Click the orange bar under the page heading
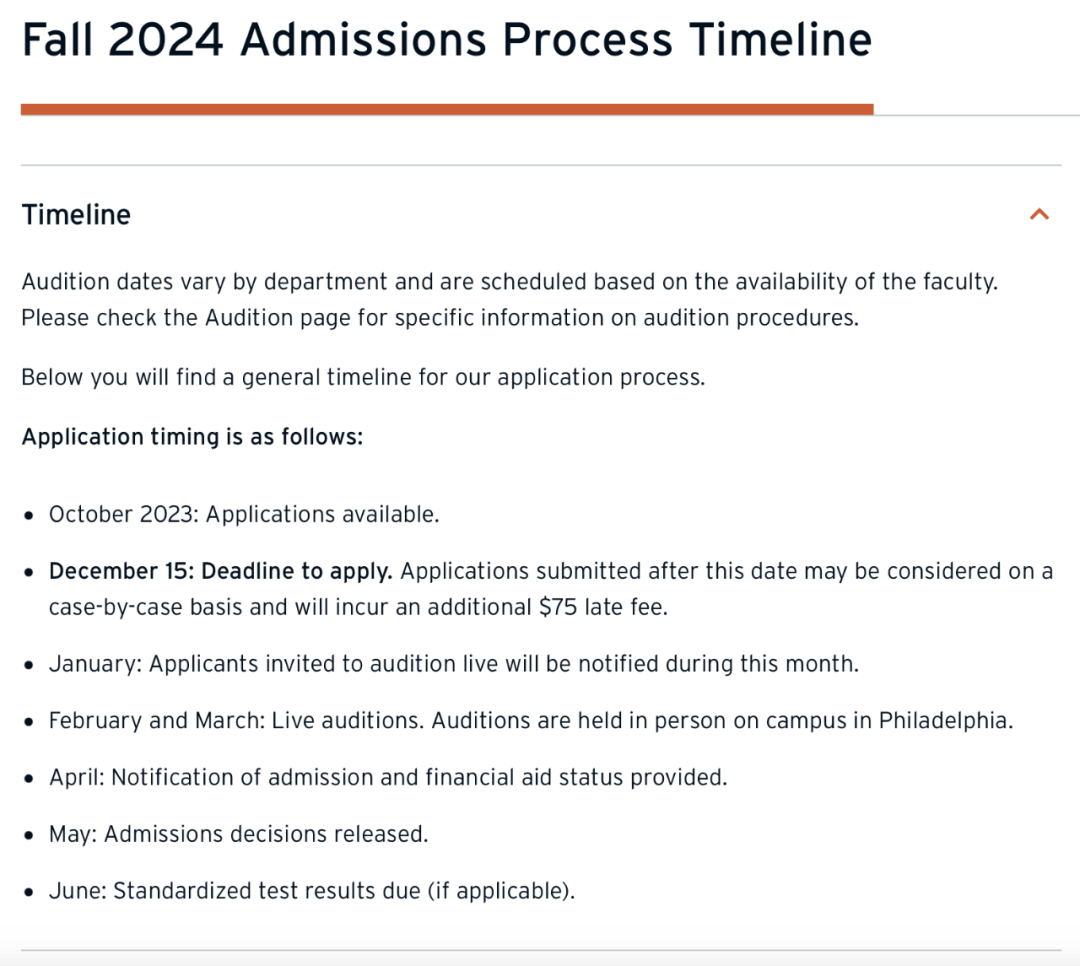 446,109
